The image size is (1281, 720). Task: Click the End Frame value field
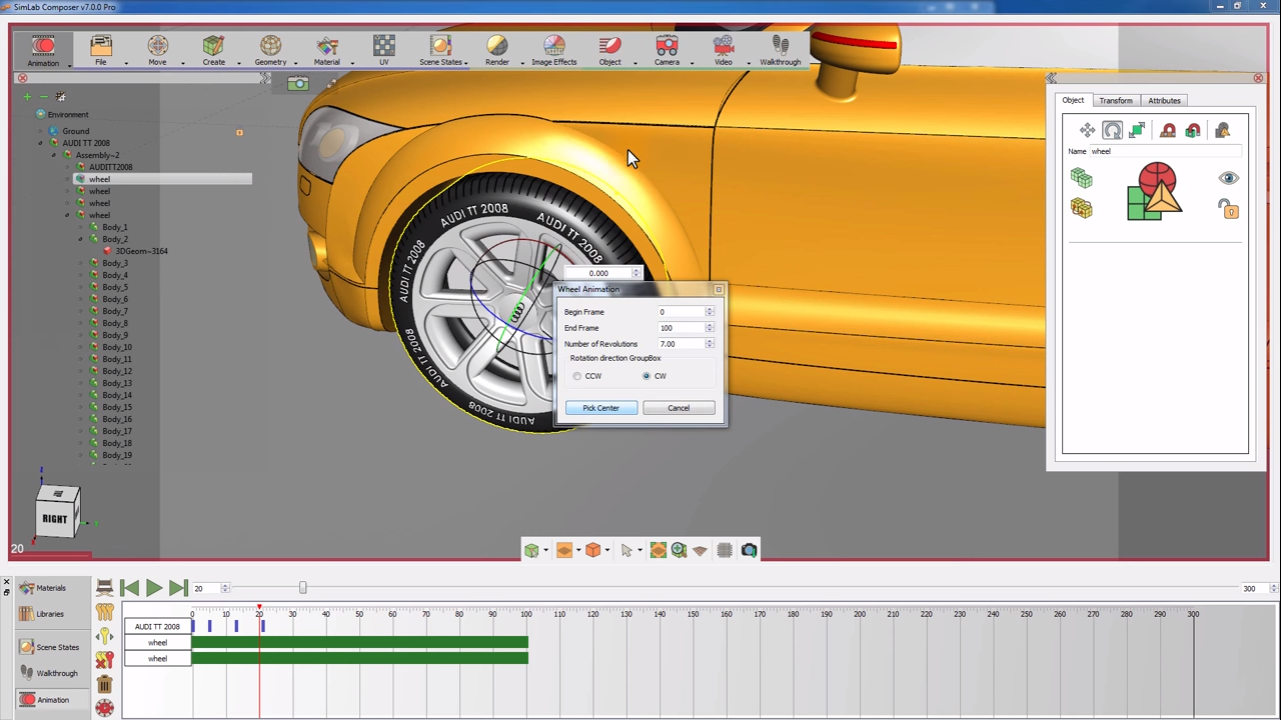point(680,328)
